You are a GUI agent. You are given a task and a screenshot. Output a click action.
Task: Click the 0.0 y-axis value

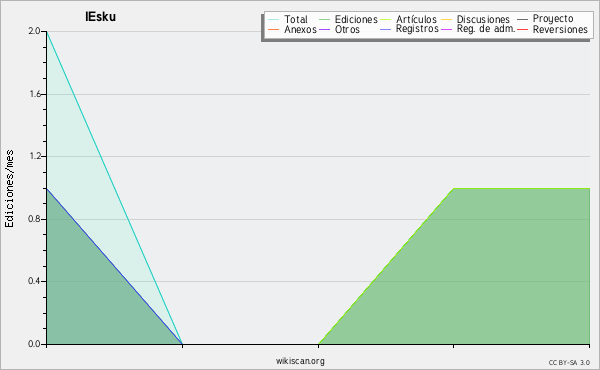tap(34, 344)
